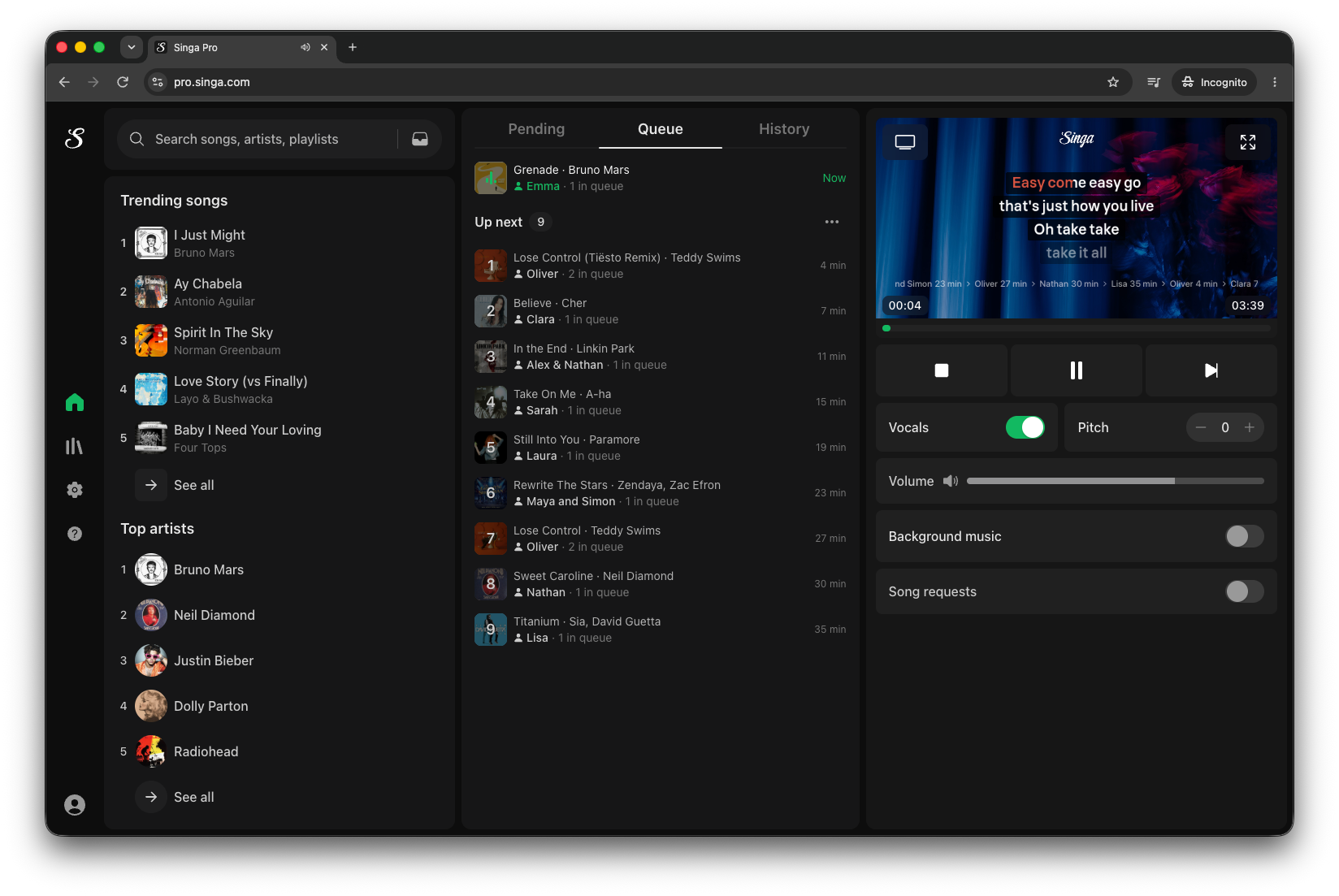
Task: Switch to the Pending tab
Action: 536,129
